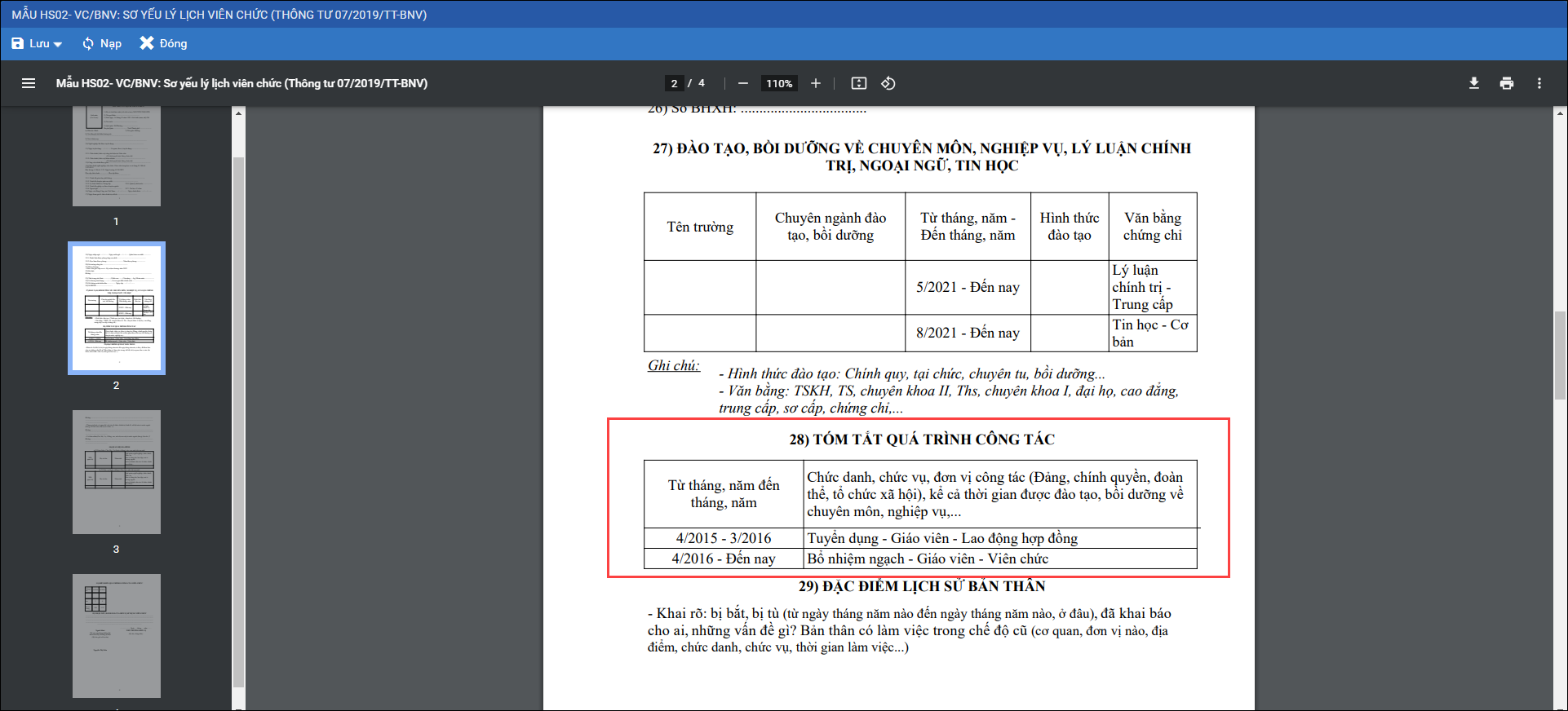Click the Lưu save button
This screenshot has height=711, width=1568.
[31, 43]
